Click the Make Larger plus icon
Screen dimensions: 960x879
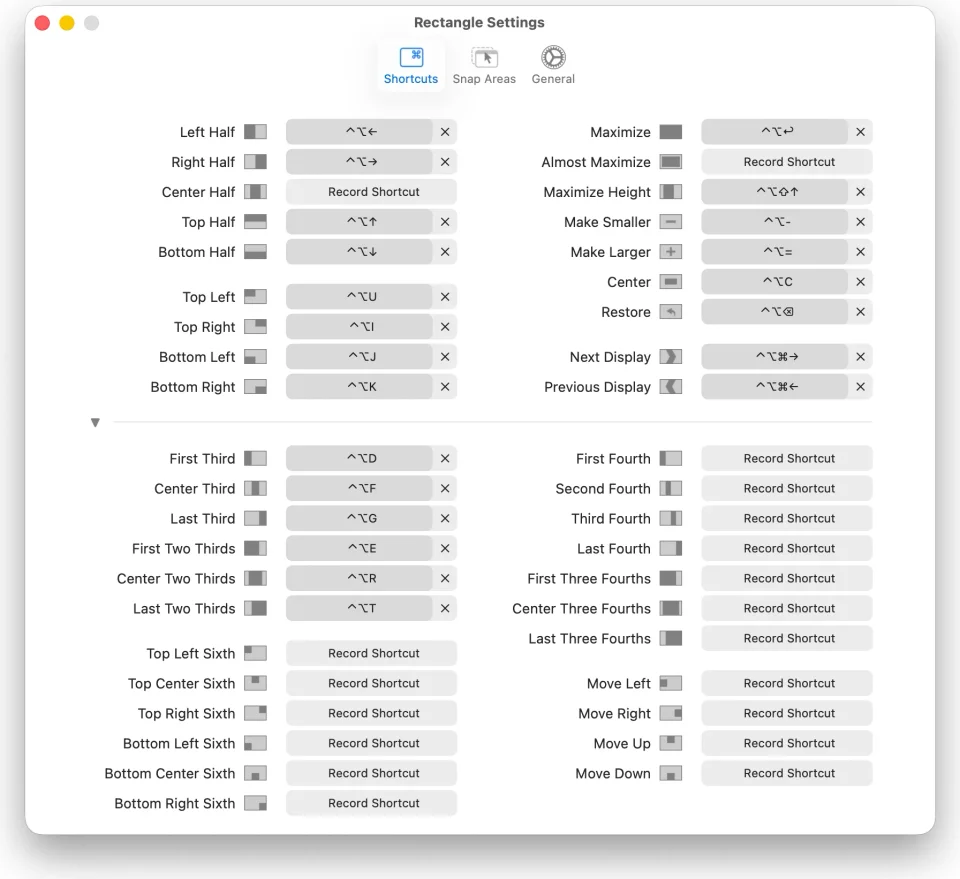(670, 252)
